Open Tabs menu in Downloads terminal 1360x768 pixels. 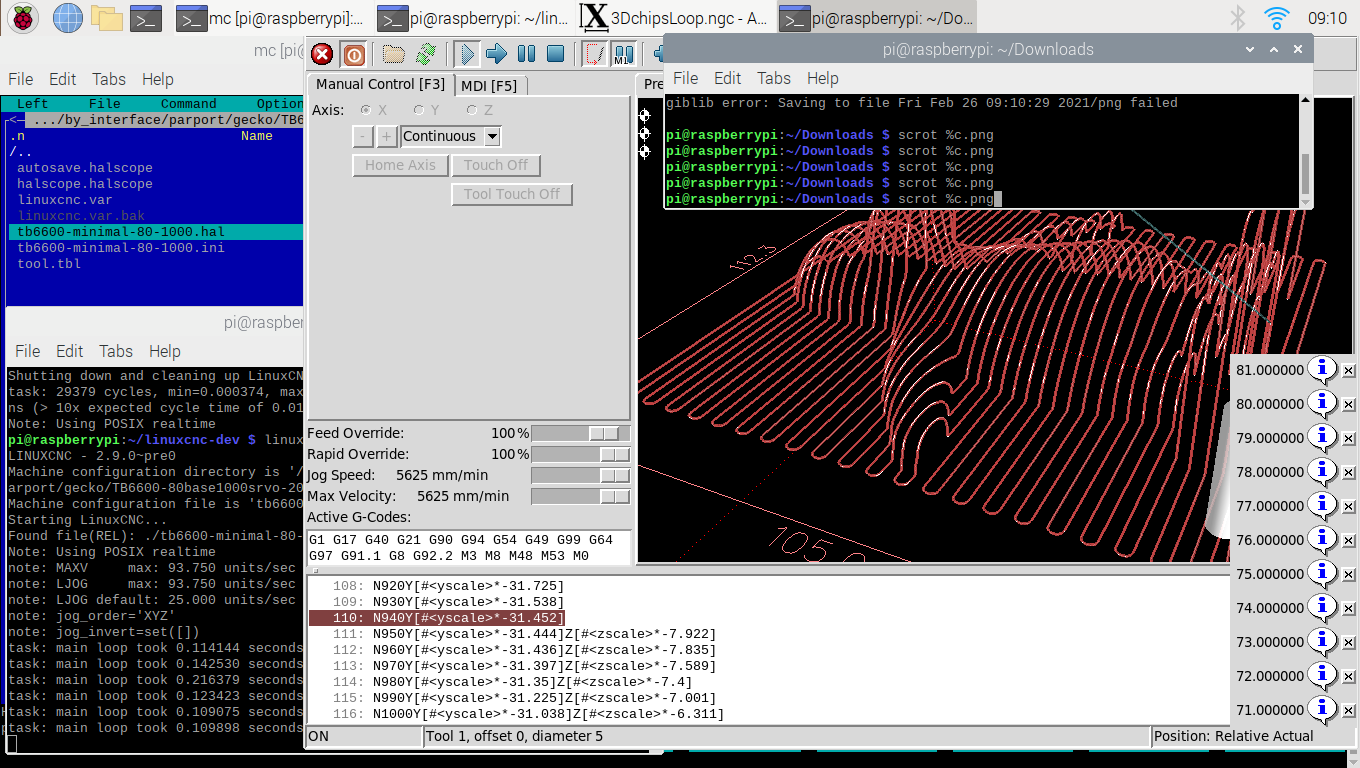pyautogui.click(x=774, y=78)
